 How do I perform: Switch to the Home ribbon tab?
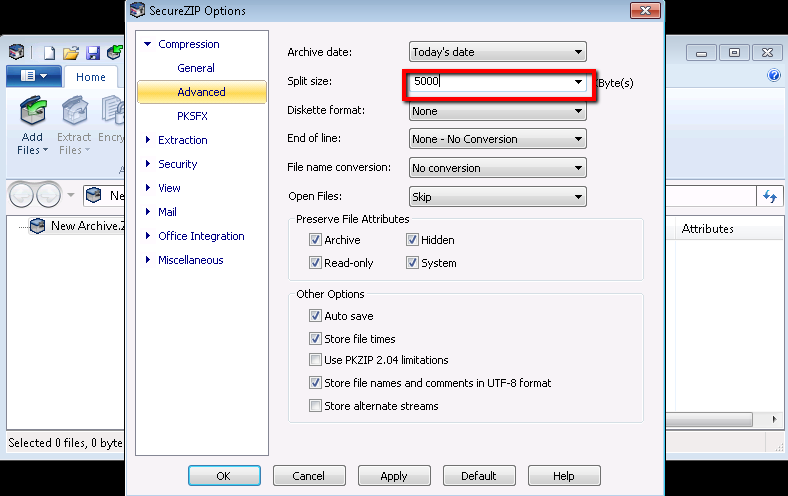pos(91,77)
